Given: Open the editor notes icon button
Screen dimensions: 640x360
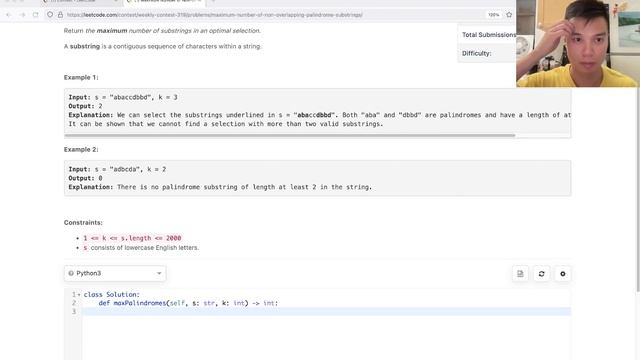Looking at the screenshot, I should 520,274.
